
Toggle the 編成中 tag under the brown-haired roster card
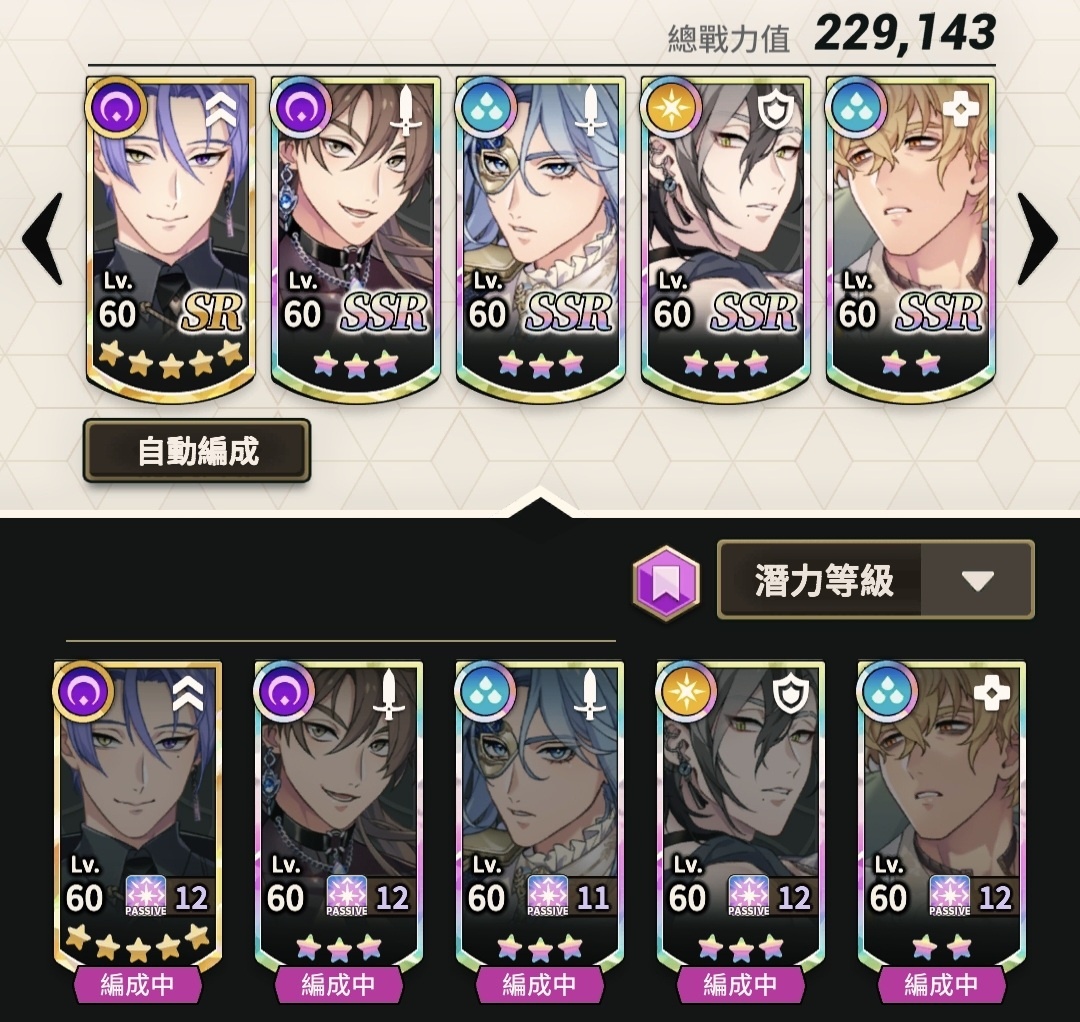[x=338, y=984]
